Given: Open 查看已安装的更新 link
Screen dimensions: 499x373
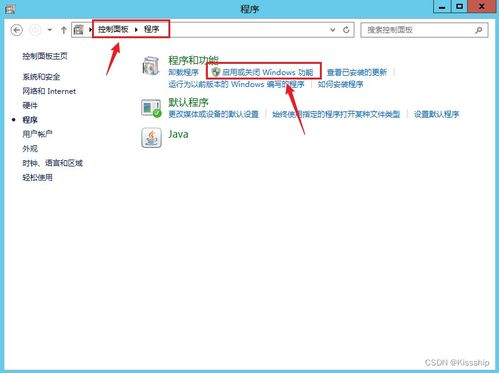Looking at the screenshot, I should pyautogui.click(x=357, y=72).
